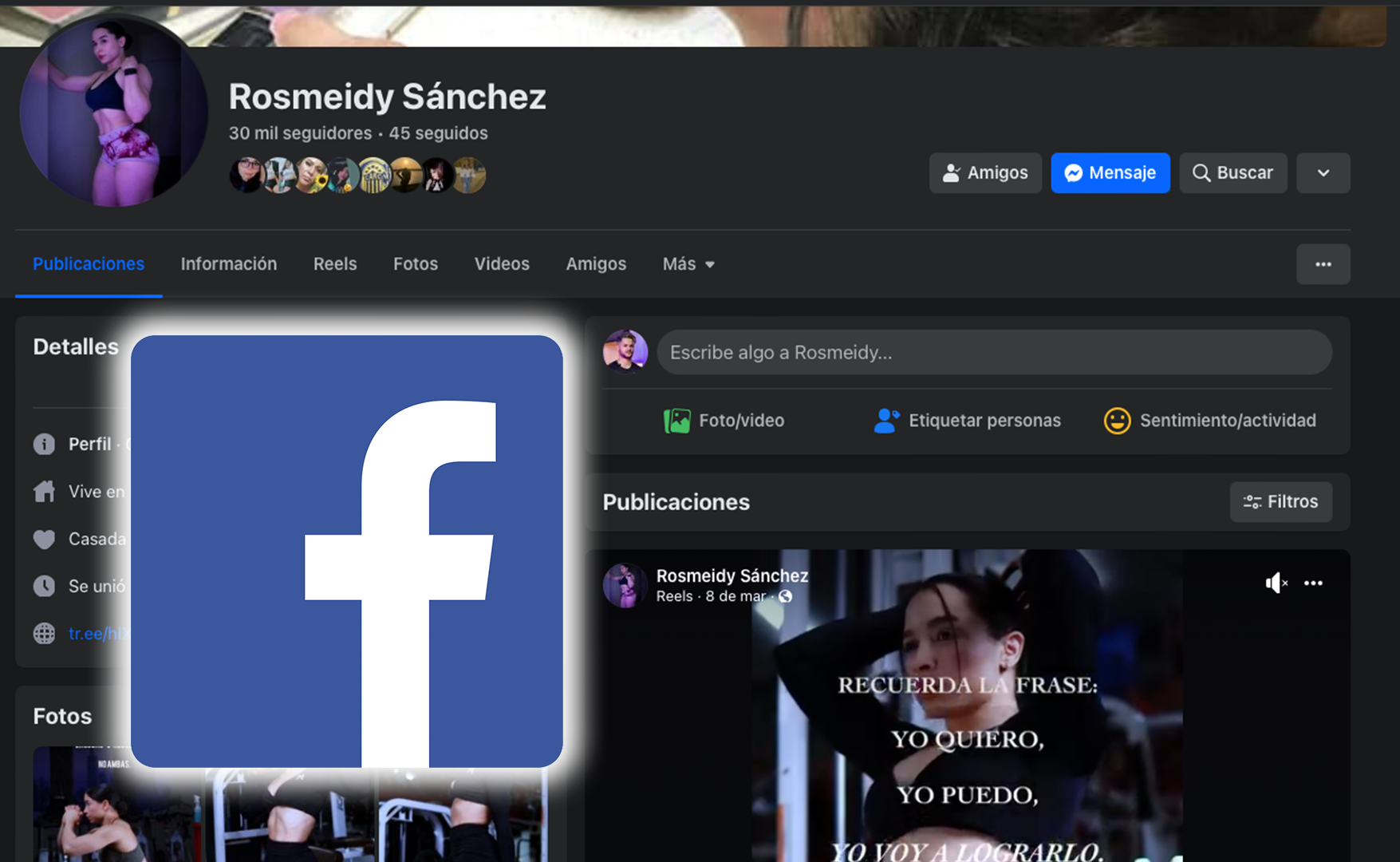This screenshot has height=862, width=1400.
Task: Open first gym photo in Fotos section
Action: tap(118, 805)
